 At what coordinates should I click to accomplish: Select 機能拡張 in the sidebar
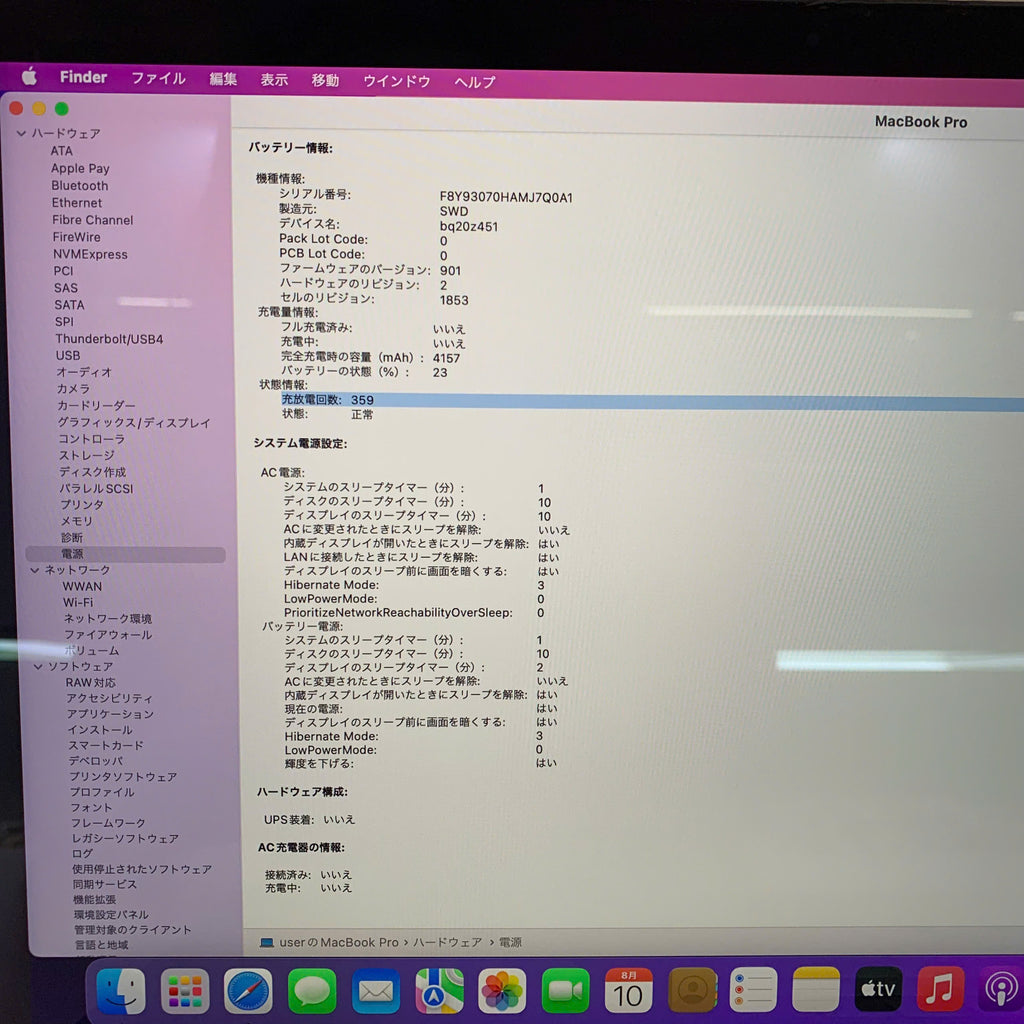(95, 899)
